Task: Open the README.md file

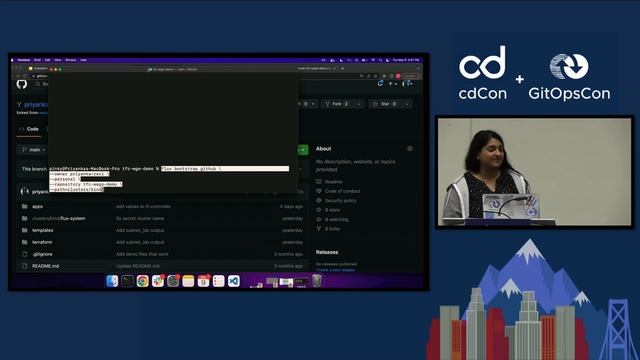Action: (x=45, y=266)
